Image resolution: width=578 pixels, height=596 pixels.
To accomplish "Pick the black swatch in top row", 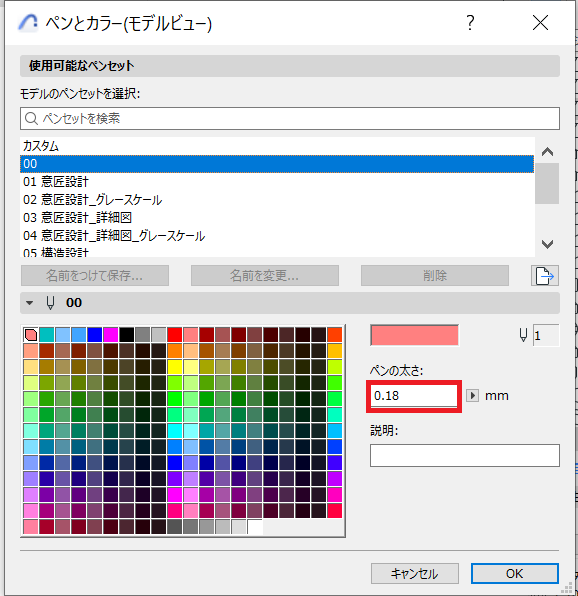I will [x=127, y=335].
